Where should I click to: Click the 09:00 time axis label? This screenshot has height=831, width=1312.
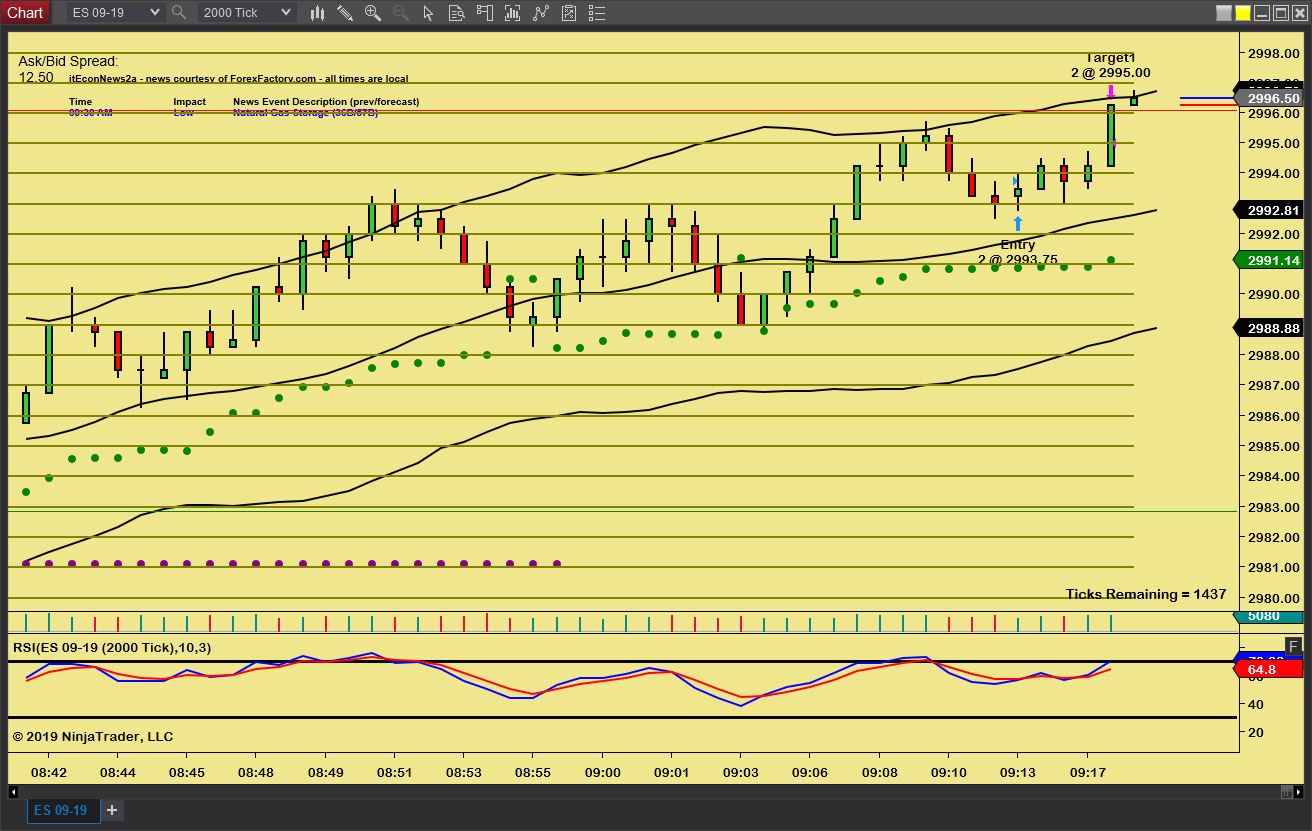click(603, 773)
